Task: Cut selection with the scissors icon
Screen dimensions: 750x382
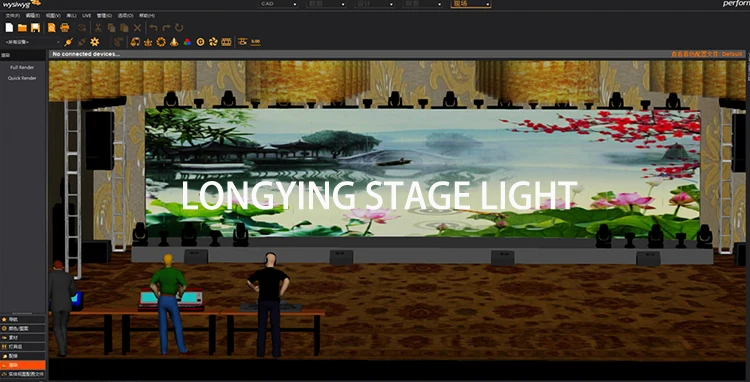Action: tap(98, 28)
